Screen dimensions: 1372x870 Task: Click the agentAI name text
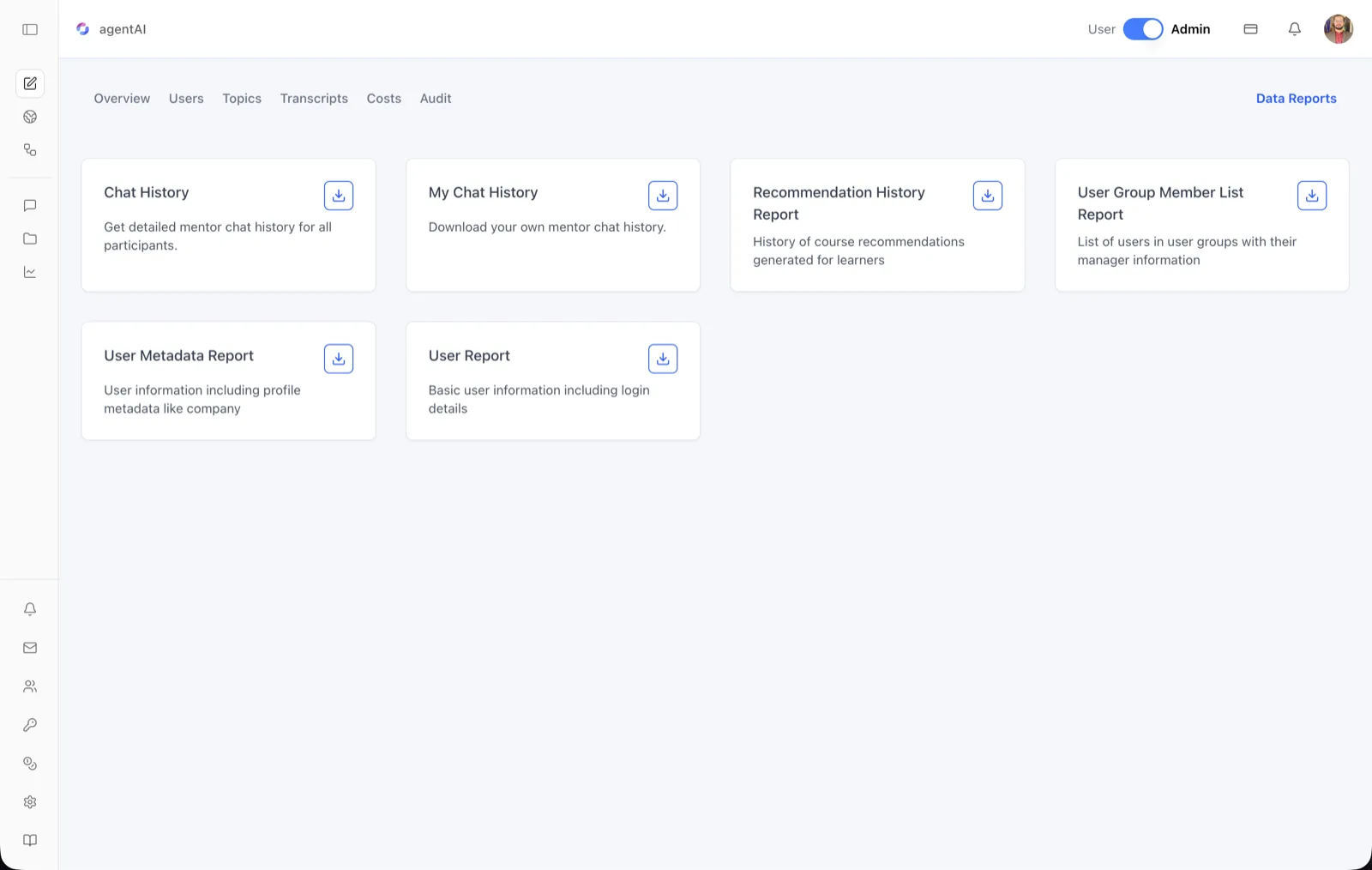point(123,29)
